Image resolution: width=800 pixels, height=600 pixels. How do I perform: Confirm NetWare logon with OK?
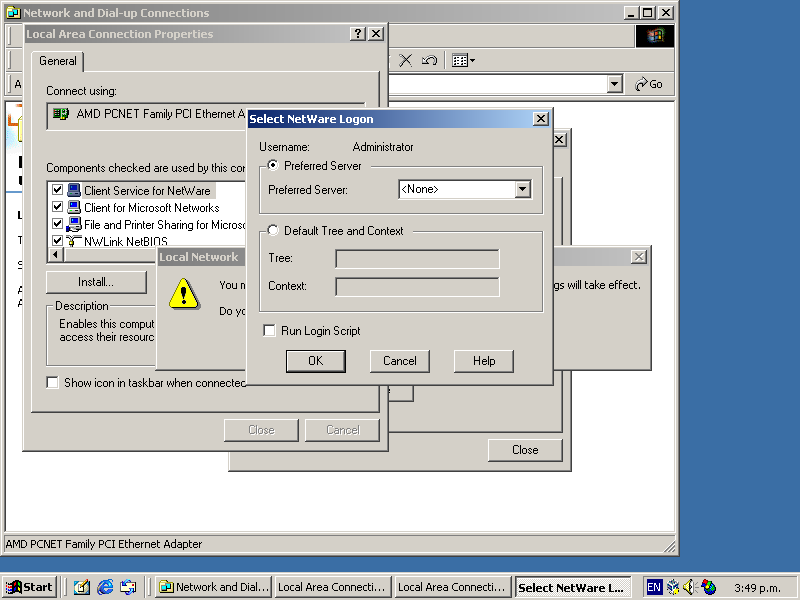click(x=315, y=361)
